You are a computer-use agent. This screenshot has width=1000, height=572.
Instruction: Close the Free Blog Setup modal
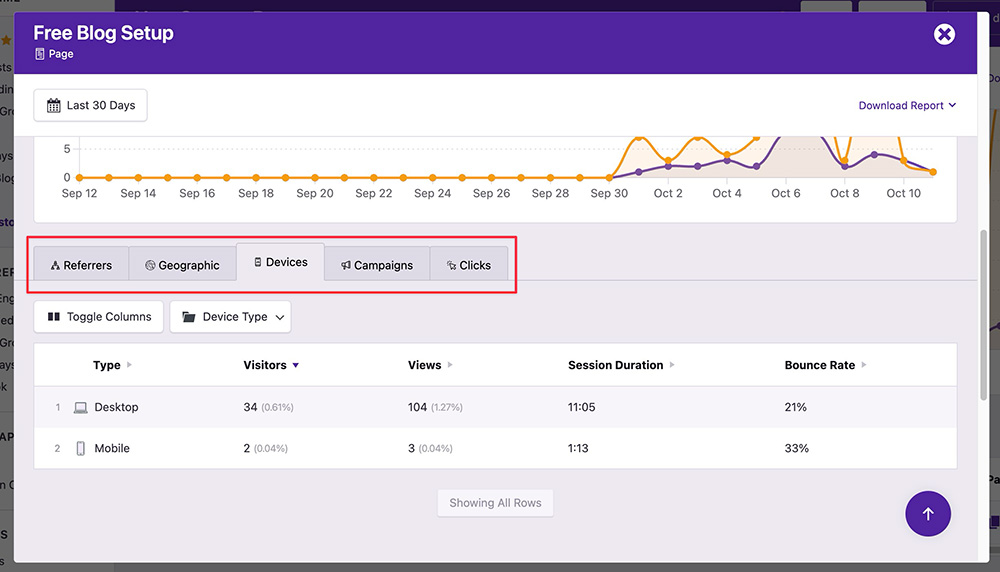[x=944, y=35]
